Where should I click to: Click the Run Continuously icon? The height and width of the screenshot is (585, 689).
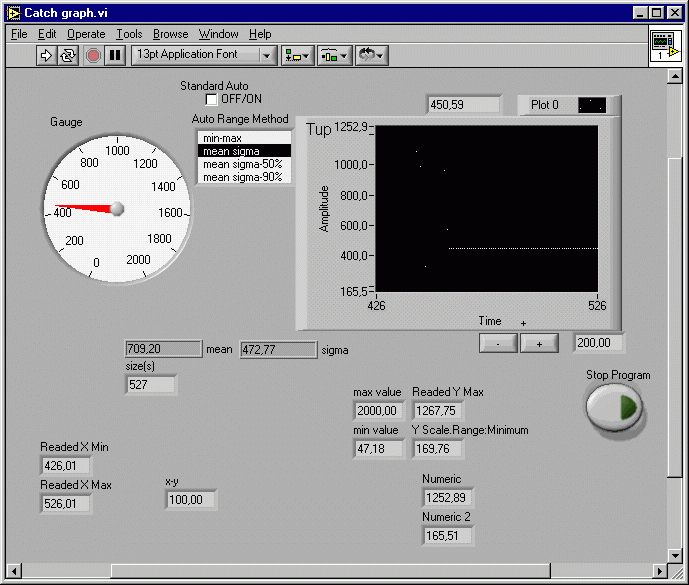pos(68,55)
